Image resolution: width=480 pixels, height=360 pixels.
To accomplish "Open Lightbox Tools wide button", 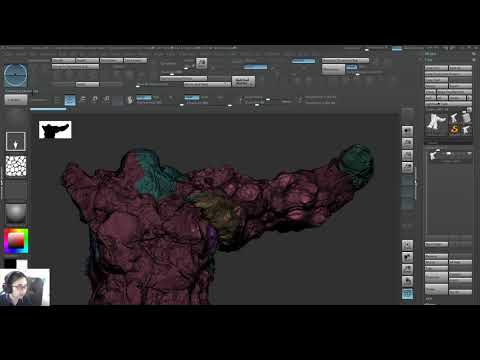I will click(448, 103).
